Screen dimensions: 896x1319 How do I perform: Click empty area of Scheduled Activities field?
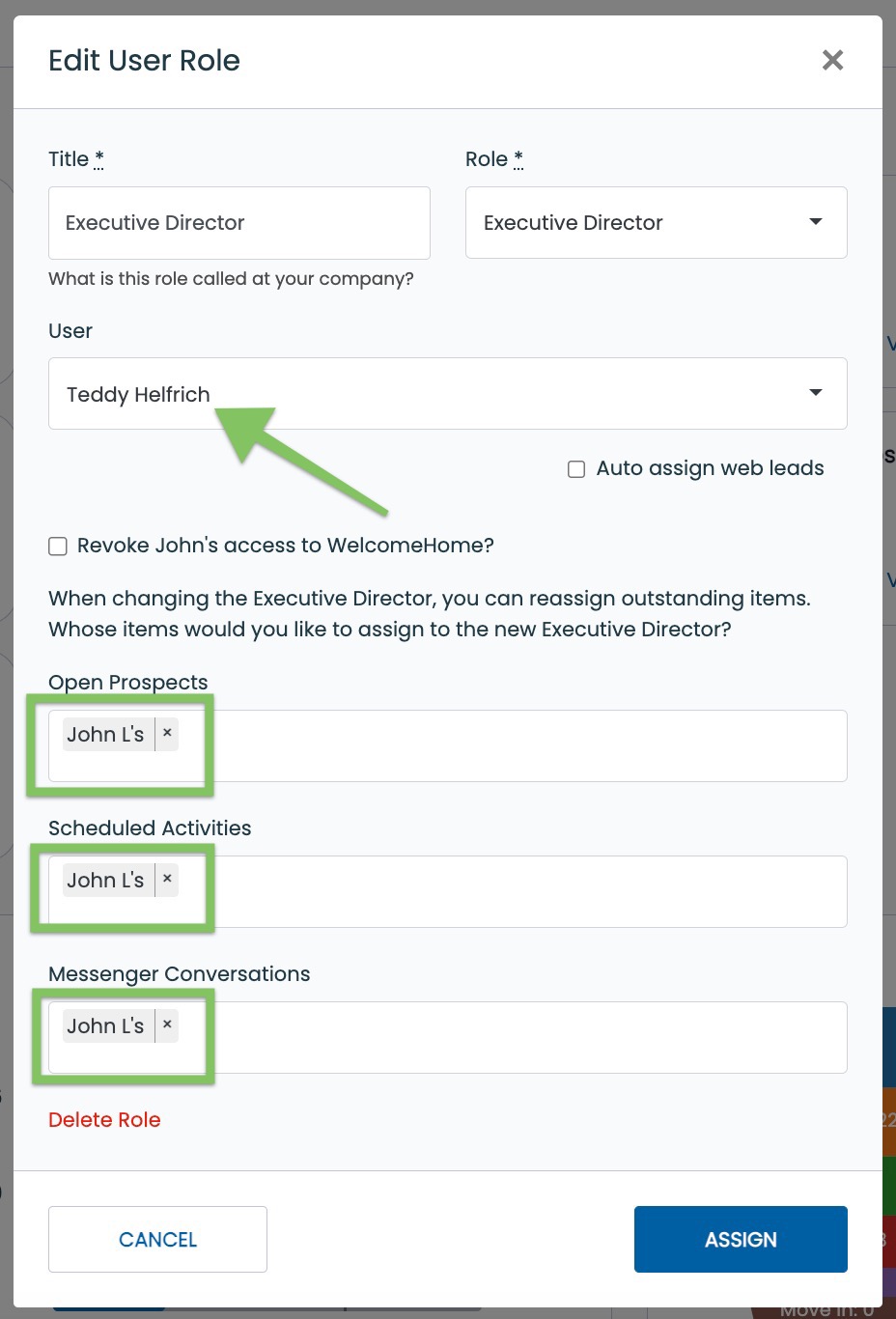click(521, 892)
